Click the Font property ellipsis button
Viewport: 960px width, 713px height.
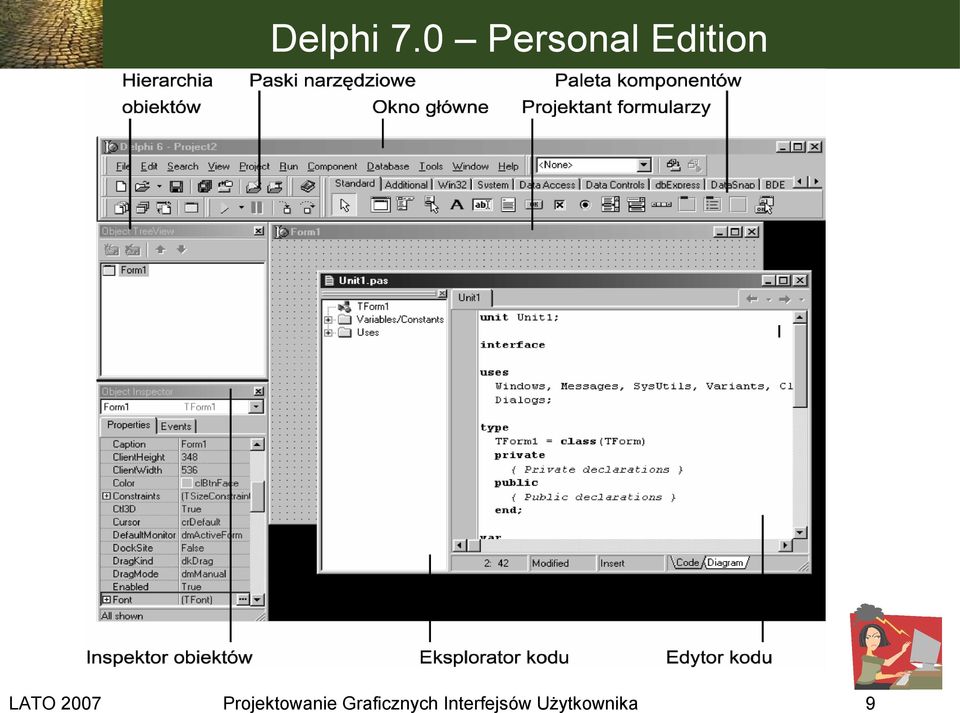point(243,599)
